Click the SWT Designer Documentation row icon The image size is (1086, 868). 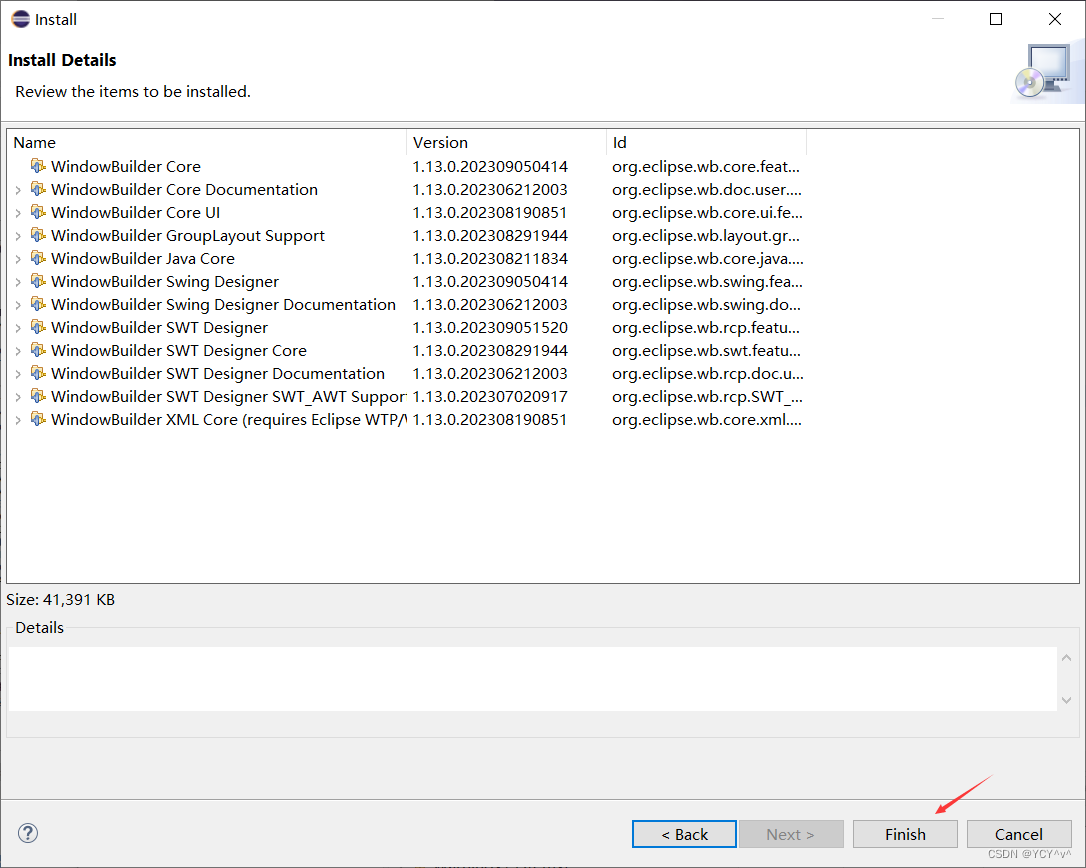(38, 373)
